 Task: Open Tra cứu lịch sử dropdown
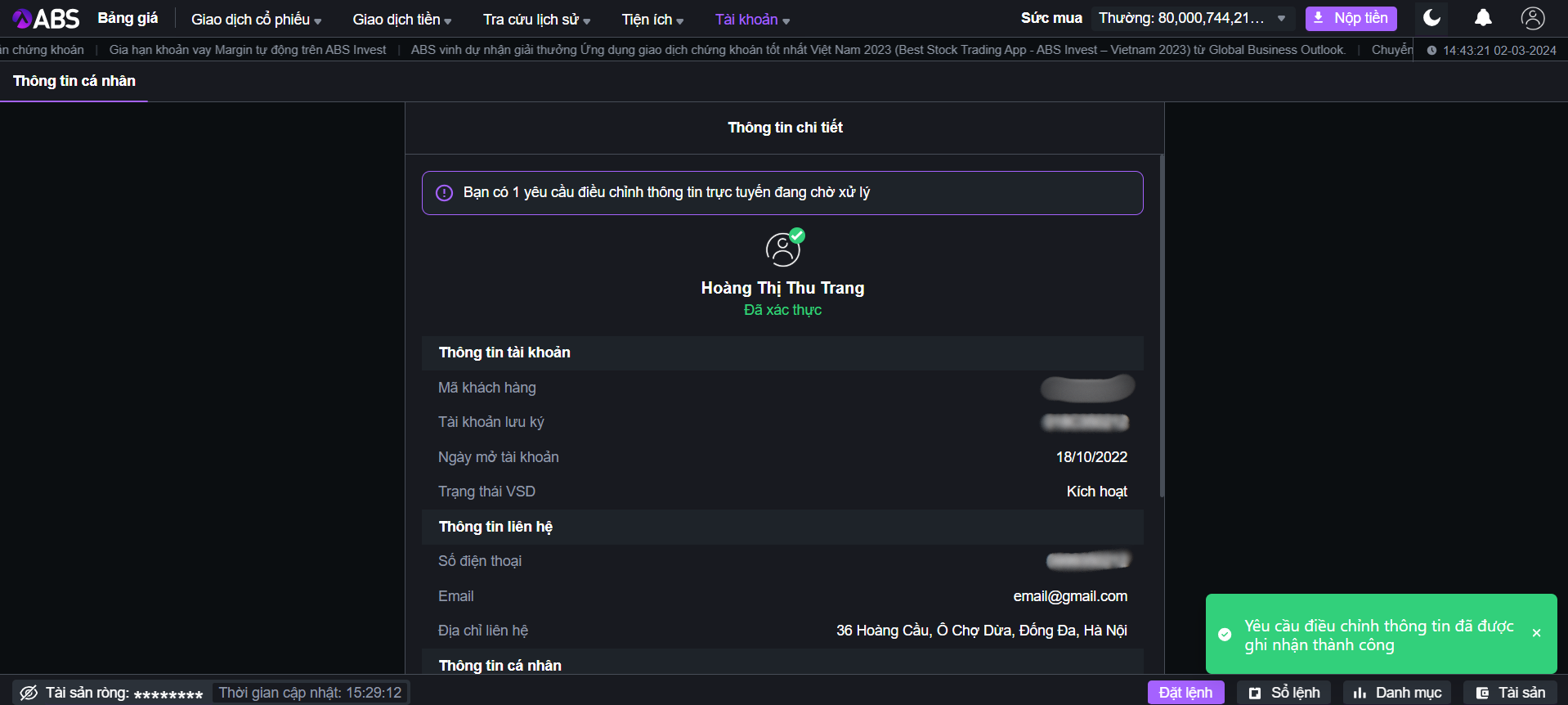click(x=536, y=20)
